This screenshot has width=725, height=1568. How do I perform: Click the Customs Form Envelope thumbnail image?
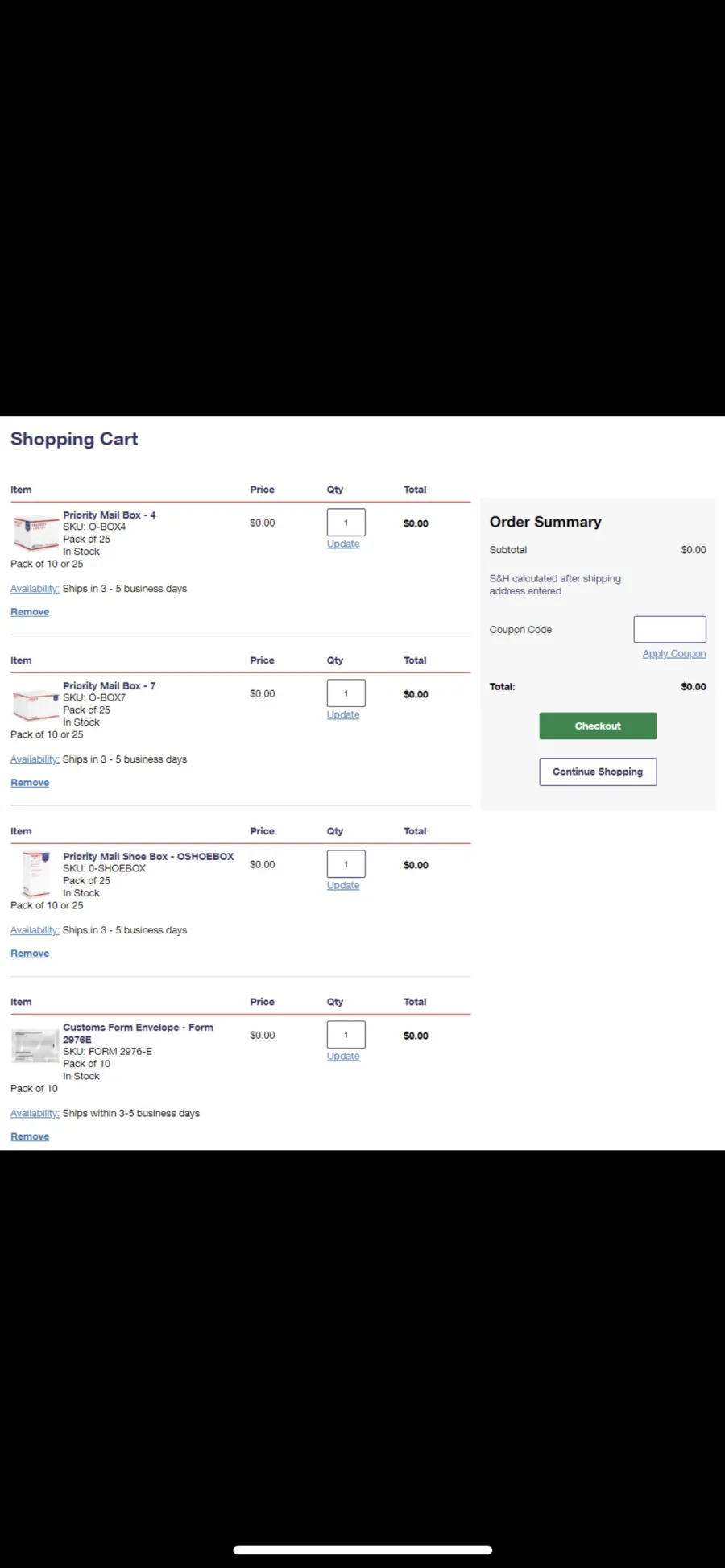pos(35,1045)
